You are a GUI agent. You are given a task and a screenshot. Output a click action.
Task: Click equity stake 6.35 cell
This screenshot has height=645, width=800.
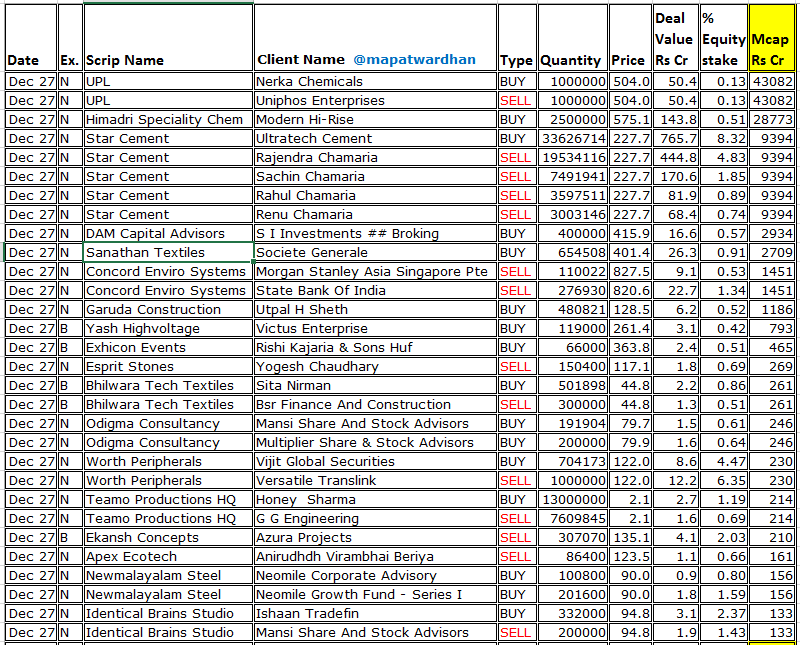tap(724, 480)
